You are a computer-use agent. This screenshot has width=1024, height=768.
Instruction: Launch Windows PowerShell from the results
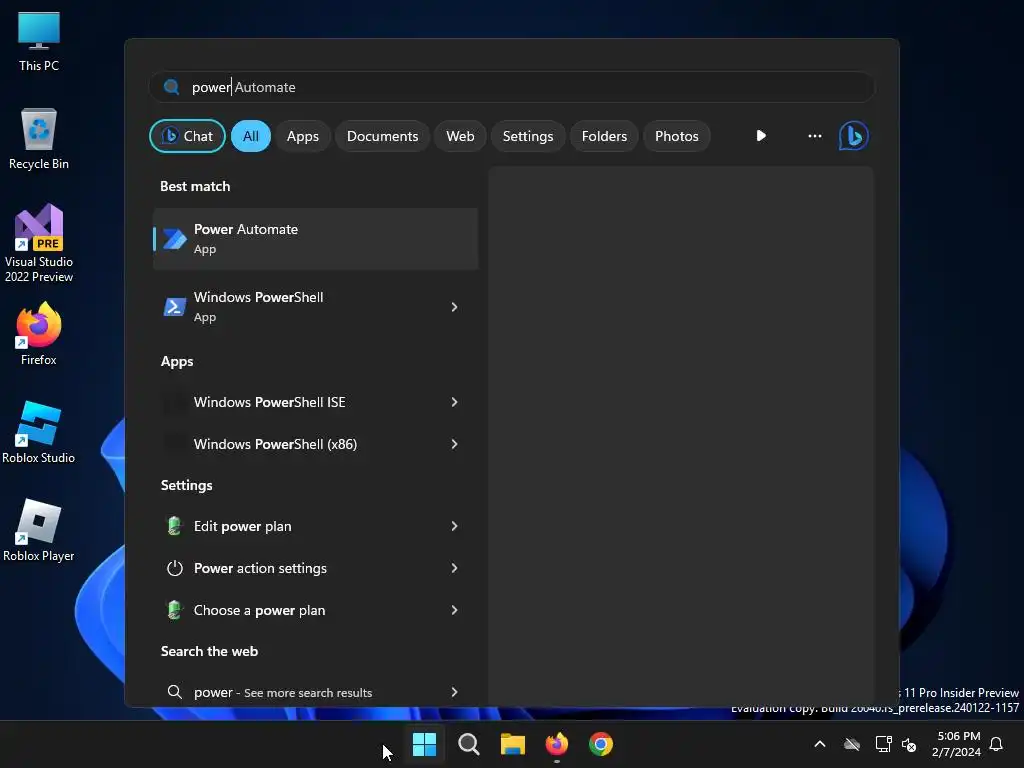tap(315, 307)
